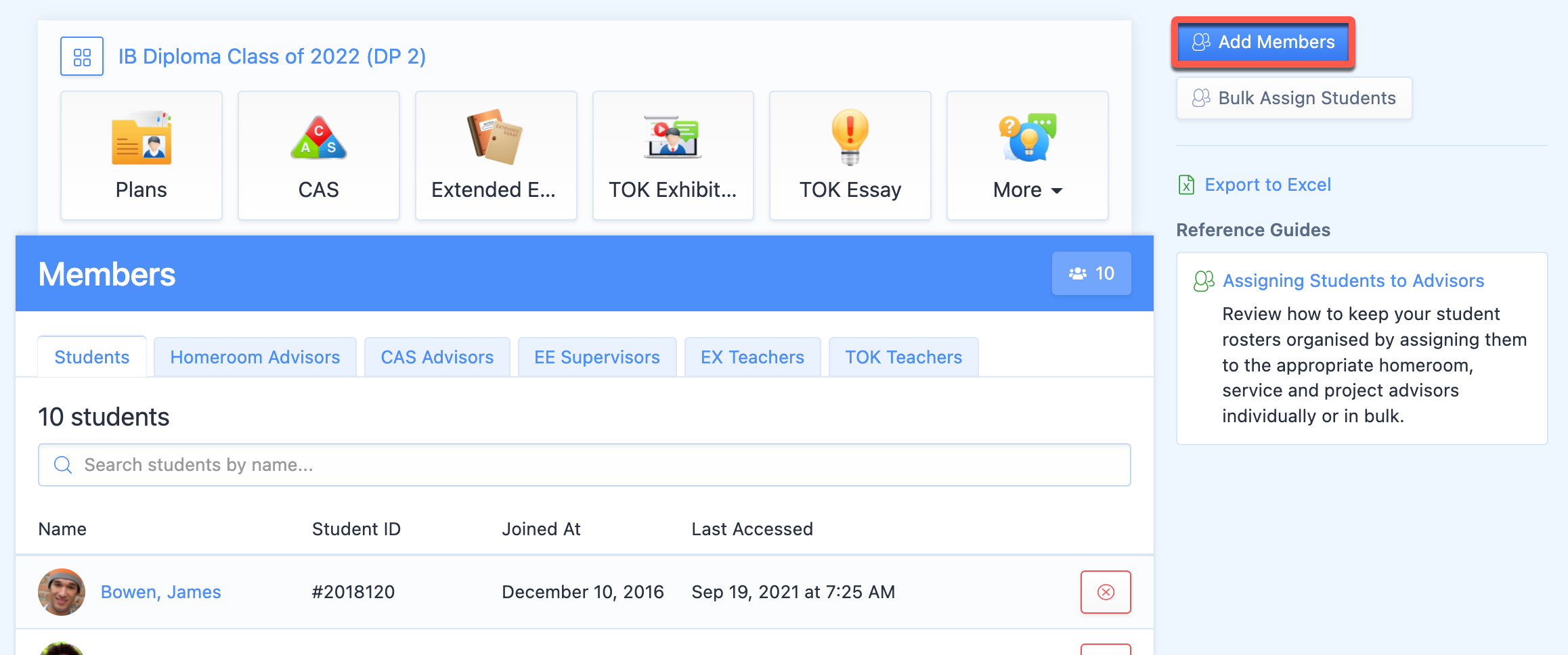Viewport: 1568px width, 655px height.
Task: Select the Students tab
Action: (x=92, y=357)
